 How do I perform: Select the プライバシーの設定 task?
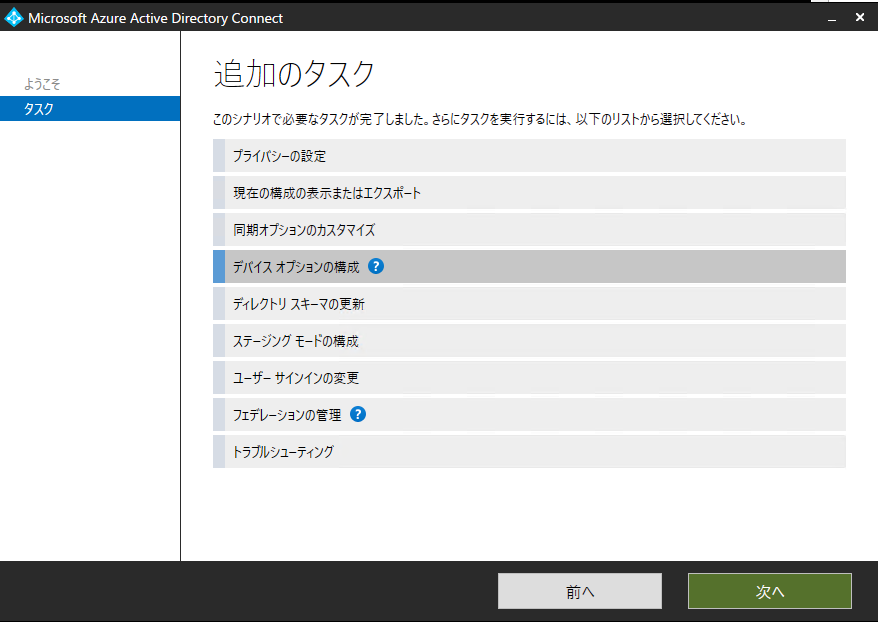(x=529, y=156)
